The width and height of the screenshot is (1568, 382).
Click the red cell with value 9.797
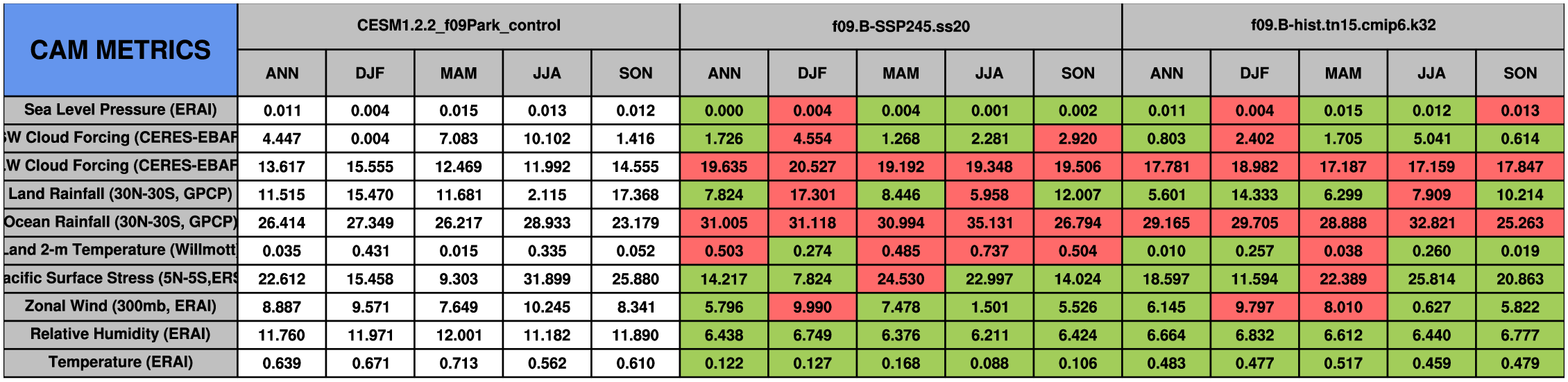coord(1254,307)
